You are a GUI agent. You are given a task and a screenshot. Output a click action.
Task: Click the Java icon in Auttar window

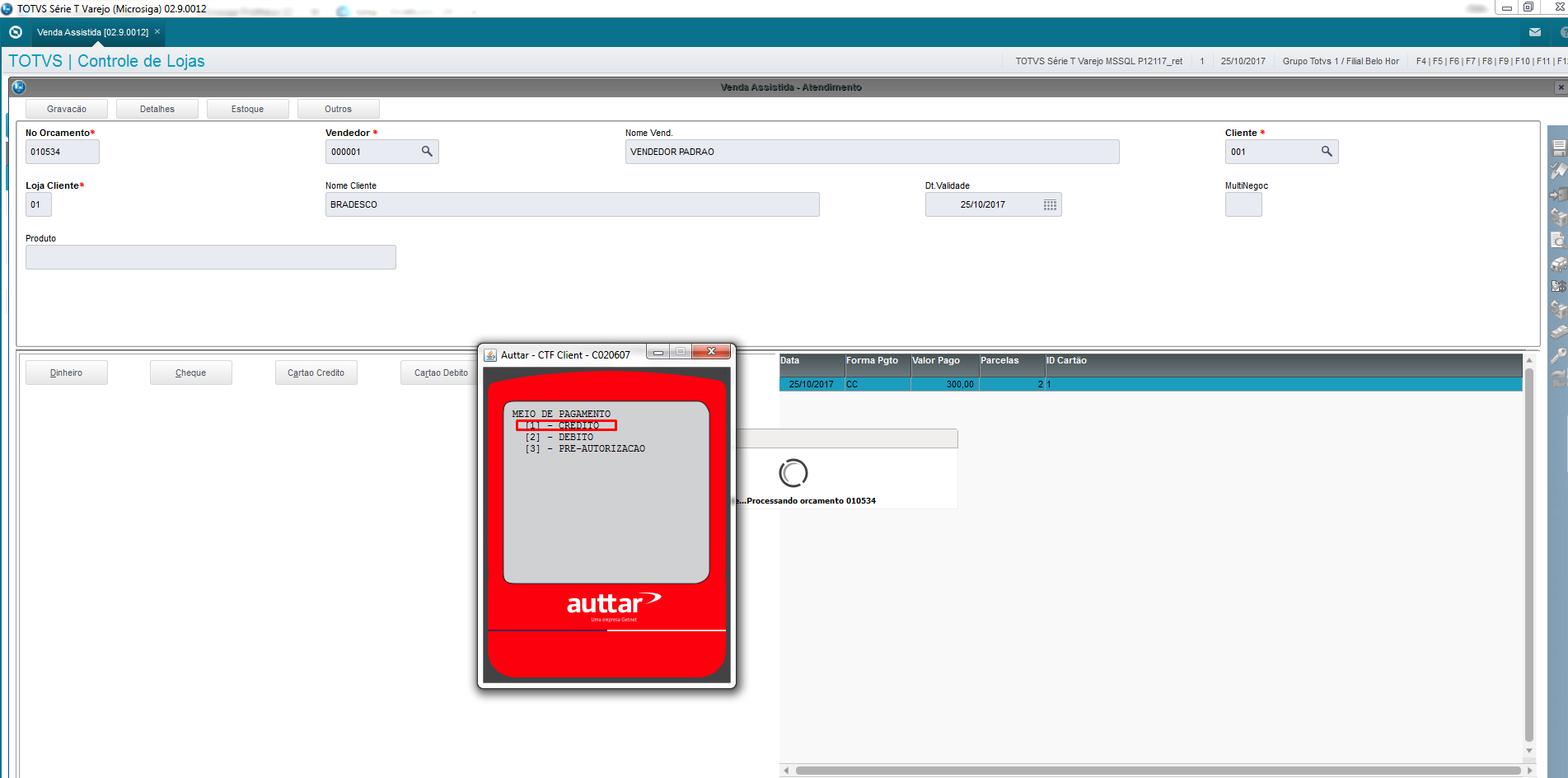tap(490, 355)
